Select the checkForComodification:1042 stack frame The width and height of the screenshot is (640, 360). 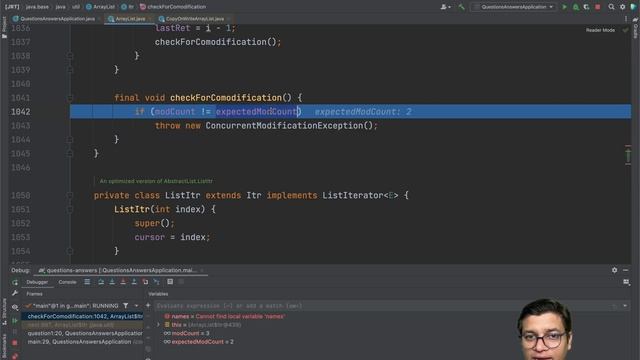[82, 316]
